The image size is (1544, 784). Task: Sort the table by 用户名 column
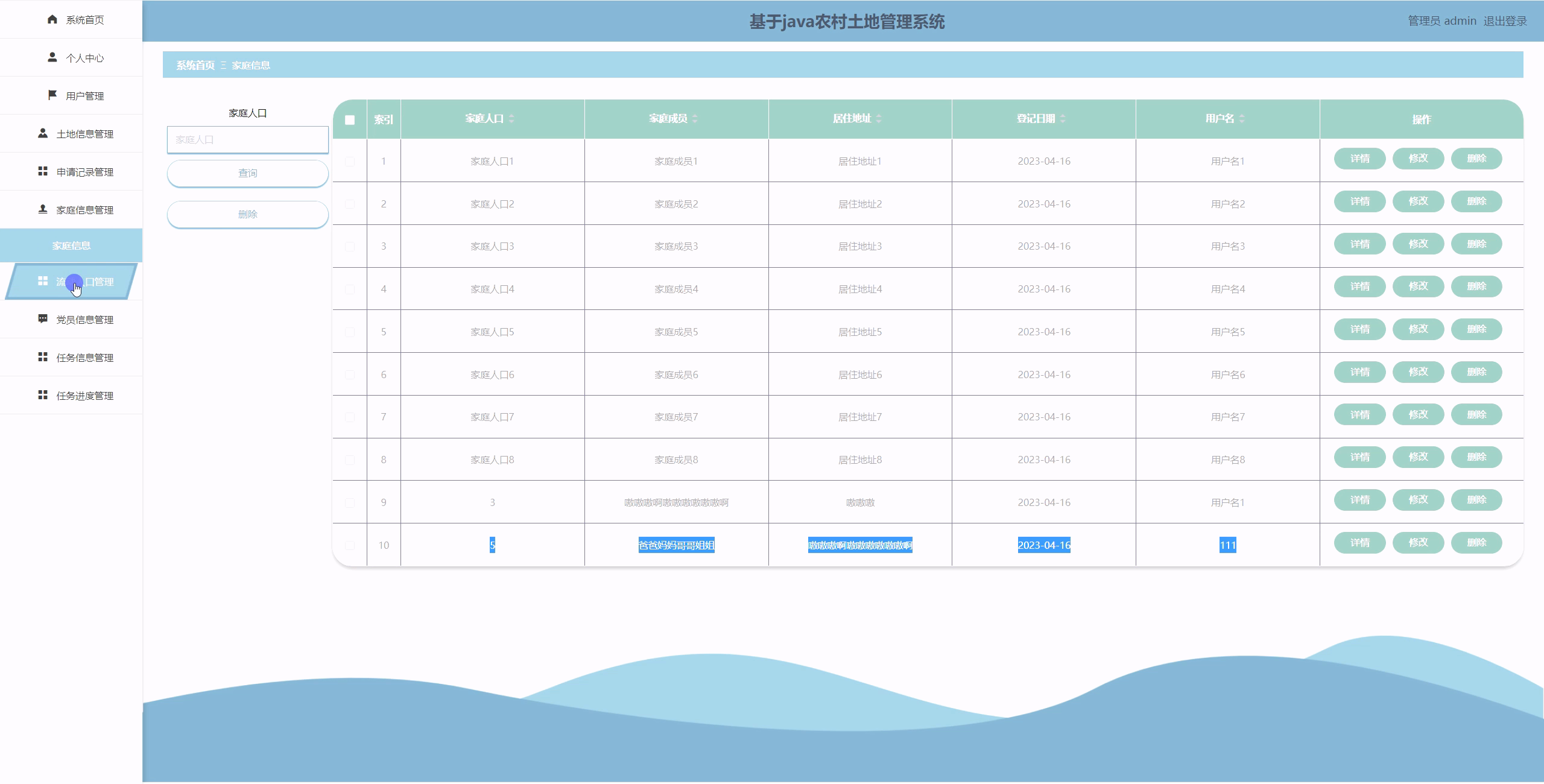tap(1241, 119)
